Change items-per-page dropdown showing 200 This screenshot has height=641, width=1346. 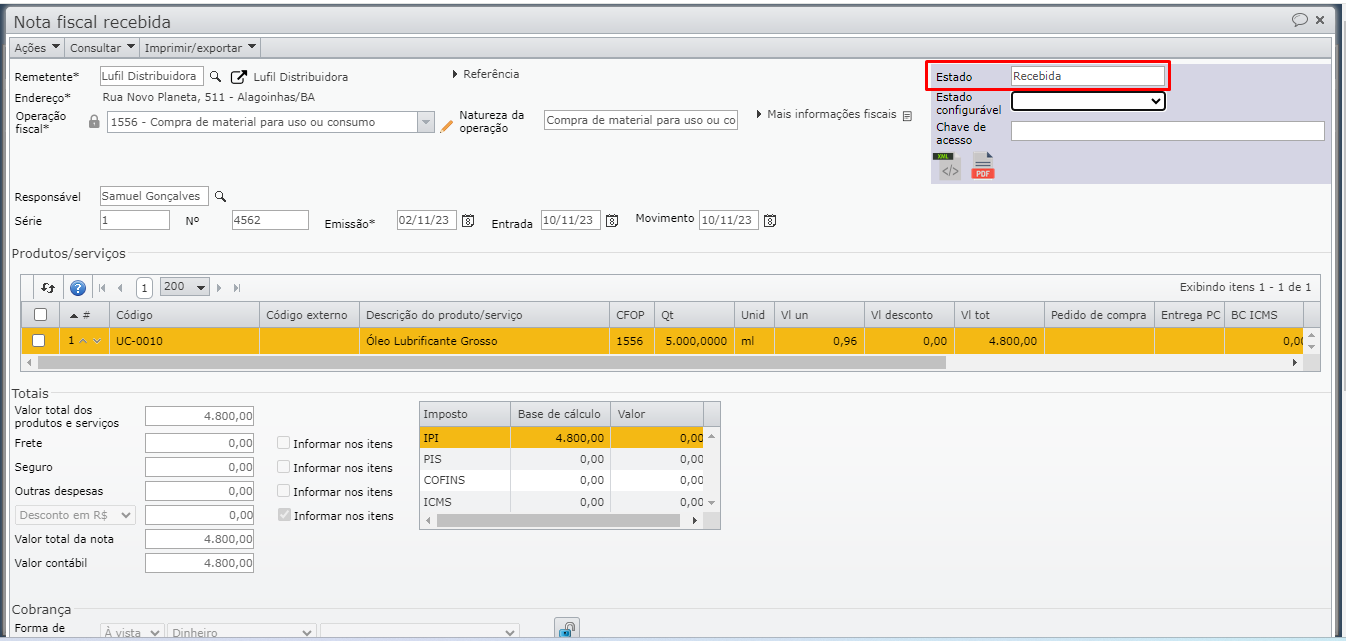click(x=184, y=287)
